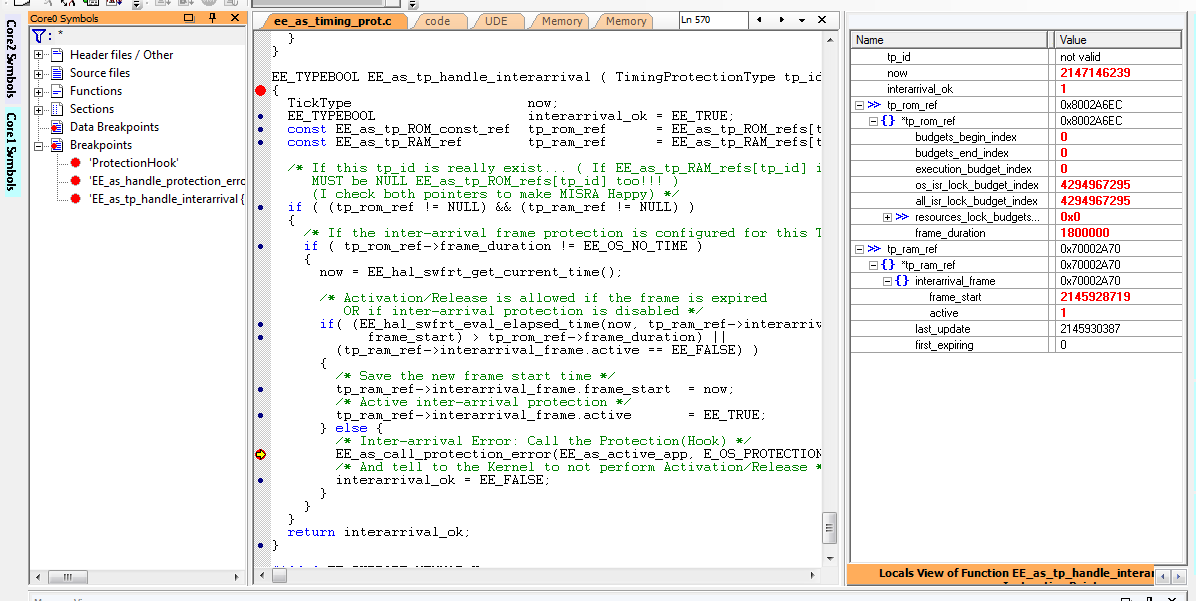Float the Core0 Symbols panel window
Screen dimensions: 1196x601
click(189, 18)
